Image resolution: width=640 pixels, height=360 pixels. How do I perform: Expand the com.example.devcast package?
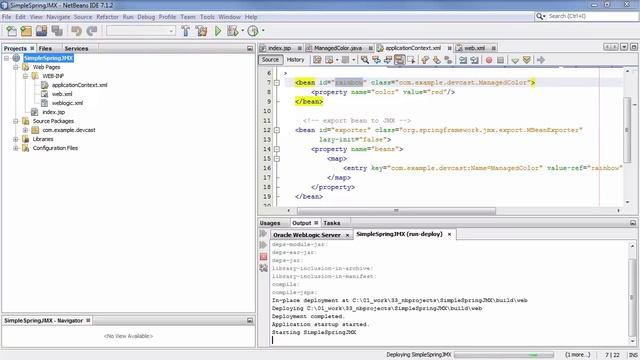pos(25,130)
